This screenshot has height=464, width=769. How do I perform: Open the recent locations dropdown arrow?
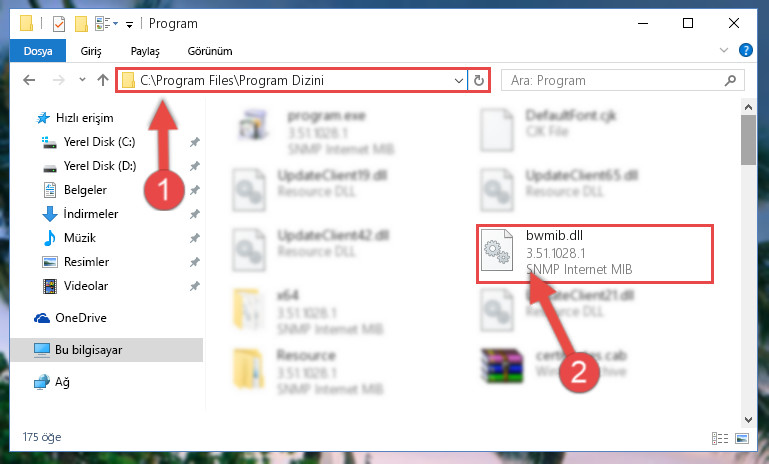82,79
